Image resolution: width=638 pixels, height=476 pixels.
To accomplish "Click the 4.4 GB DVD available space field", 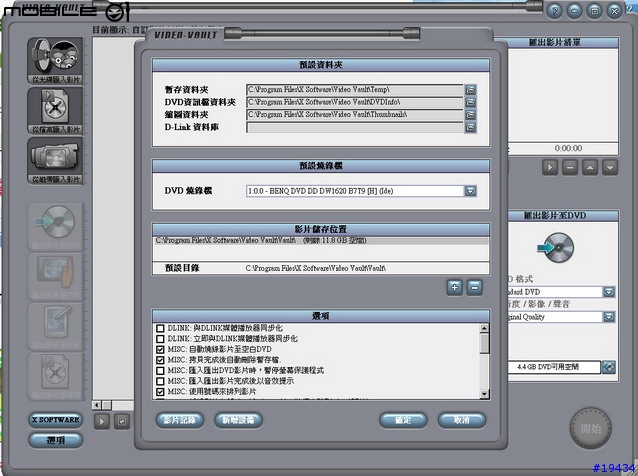I will click(554, 367).
